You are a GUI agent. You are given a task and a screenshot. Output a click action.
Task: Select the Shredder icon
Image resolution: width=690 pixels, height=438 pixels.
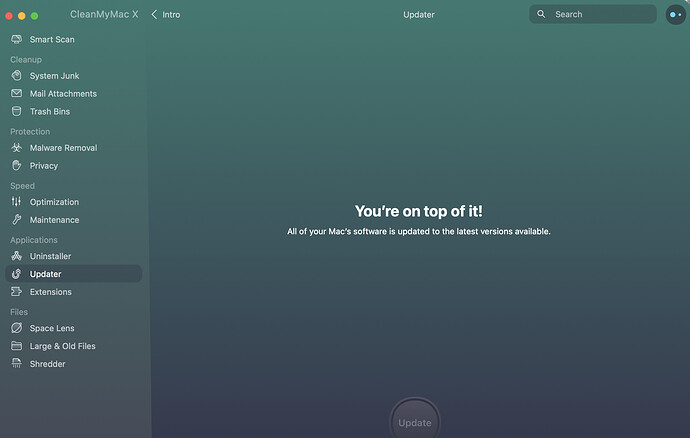(16, 364)
